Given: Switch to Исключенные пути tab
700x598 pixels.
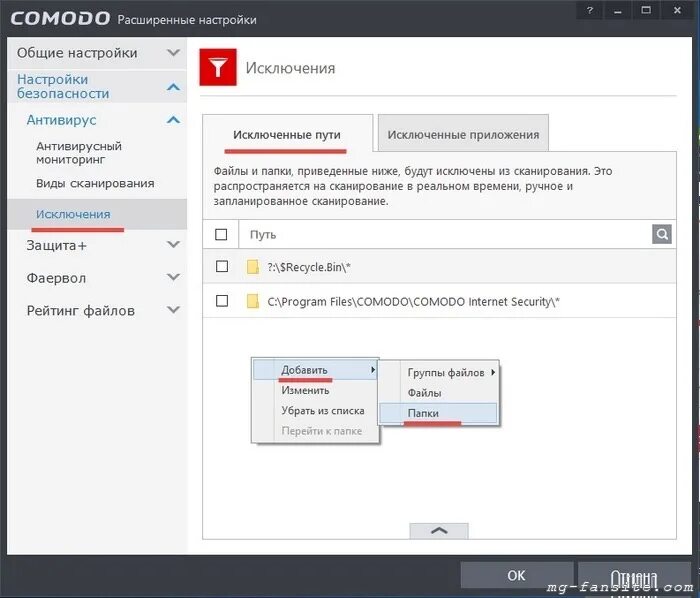Looking at the screenshot, I should pyautogui.click(x=287, y=134).
